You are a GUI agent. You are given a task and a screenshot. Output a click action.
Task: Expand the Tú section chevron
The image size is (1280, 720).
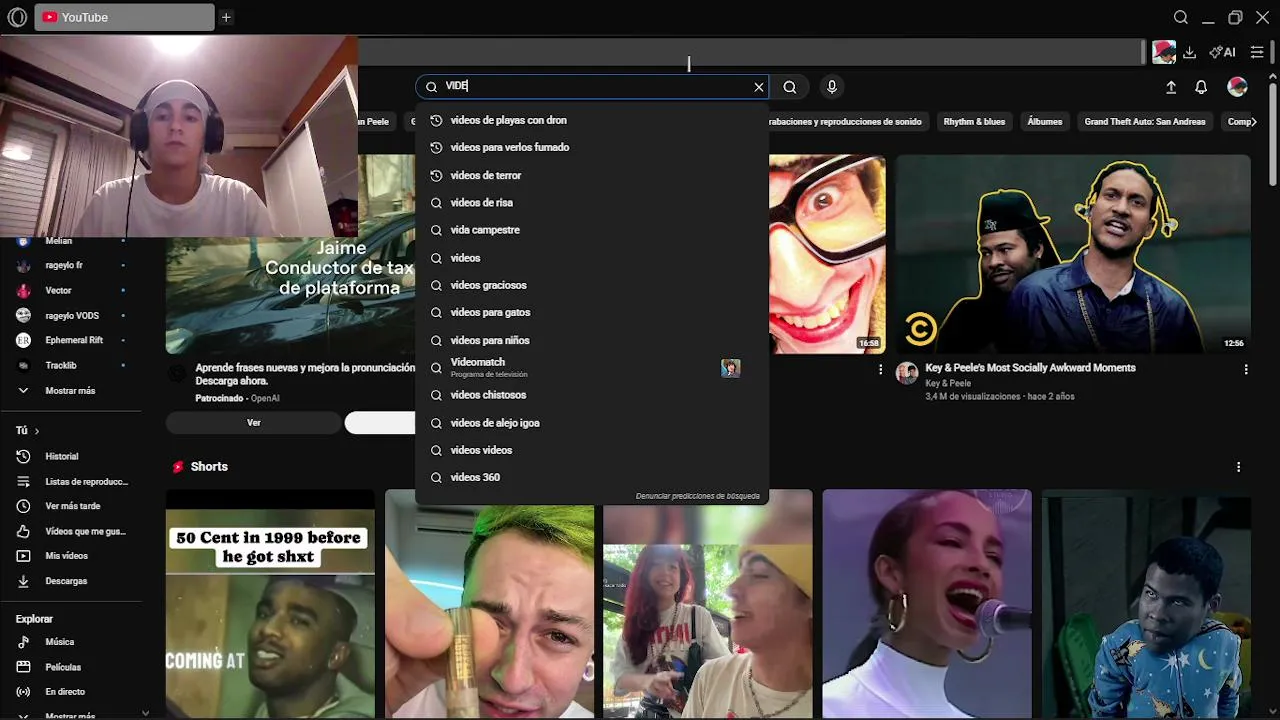[37, 431]
